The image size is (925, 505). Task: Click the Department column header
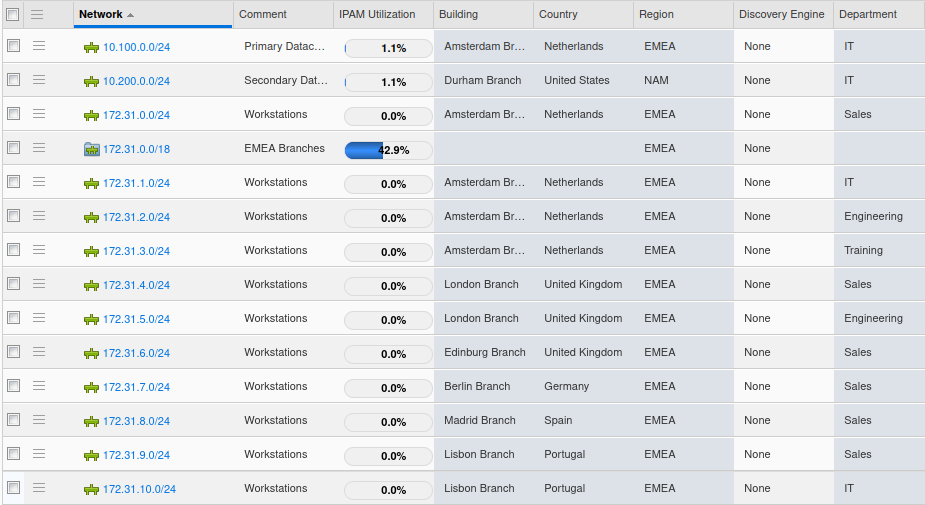(x=867, y=14)
